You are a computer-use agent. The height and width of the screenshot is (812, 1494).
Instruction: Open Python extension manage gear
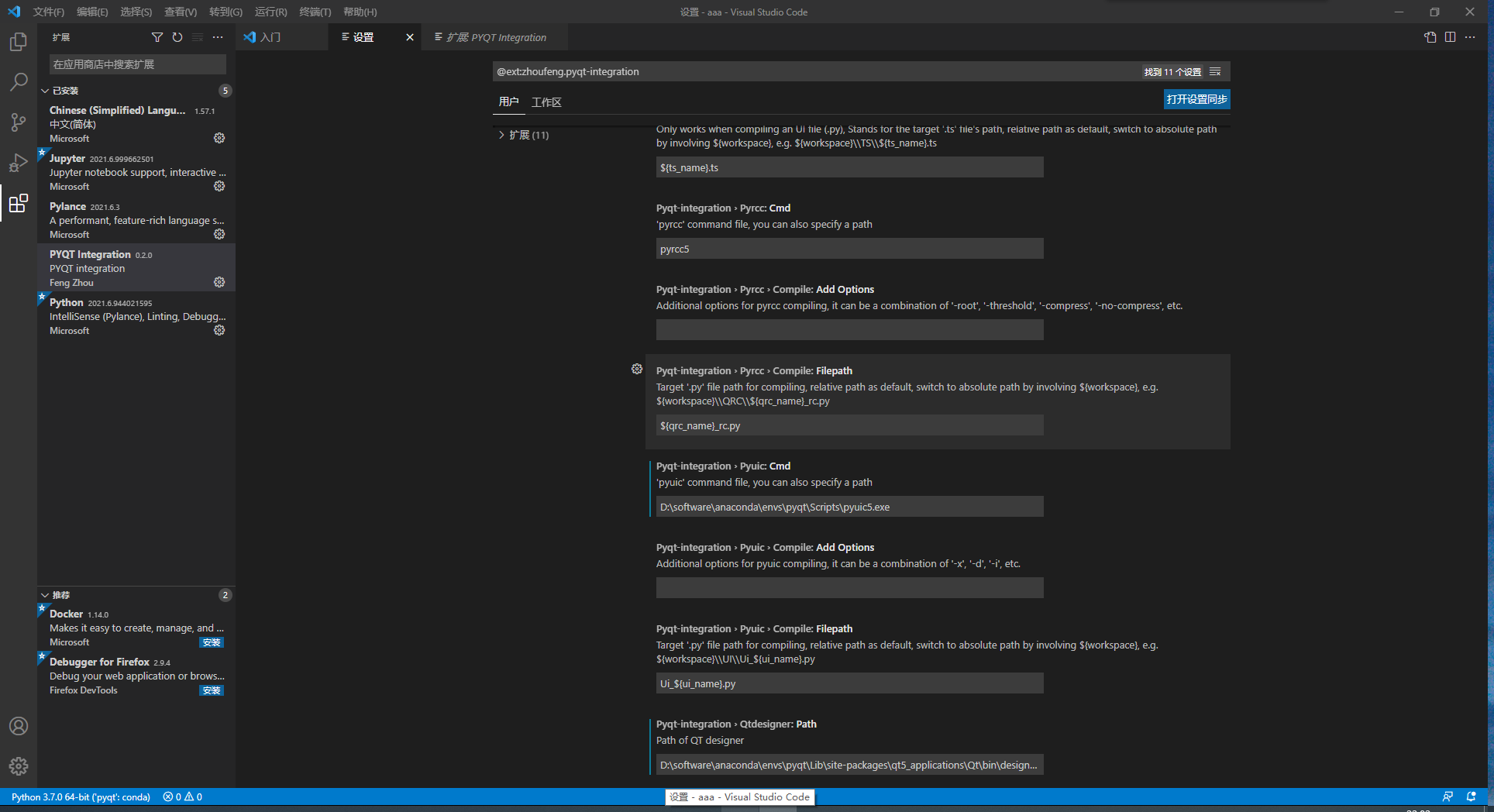click(x=219, y=330)
